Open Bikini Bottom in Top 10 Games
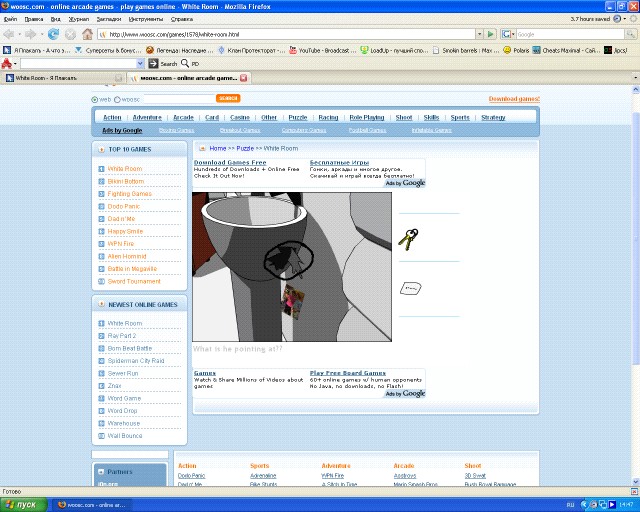 (126, 181)
